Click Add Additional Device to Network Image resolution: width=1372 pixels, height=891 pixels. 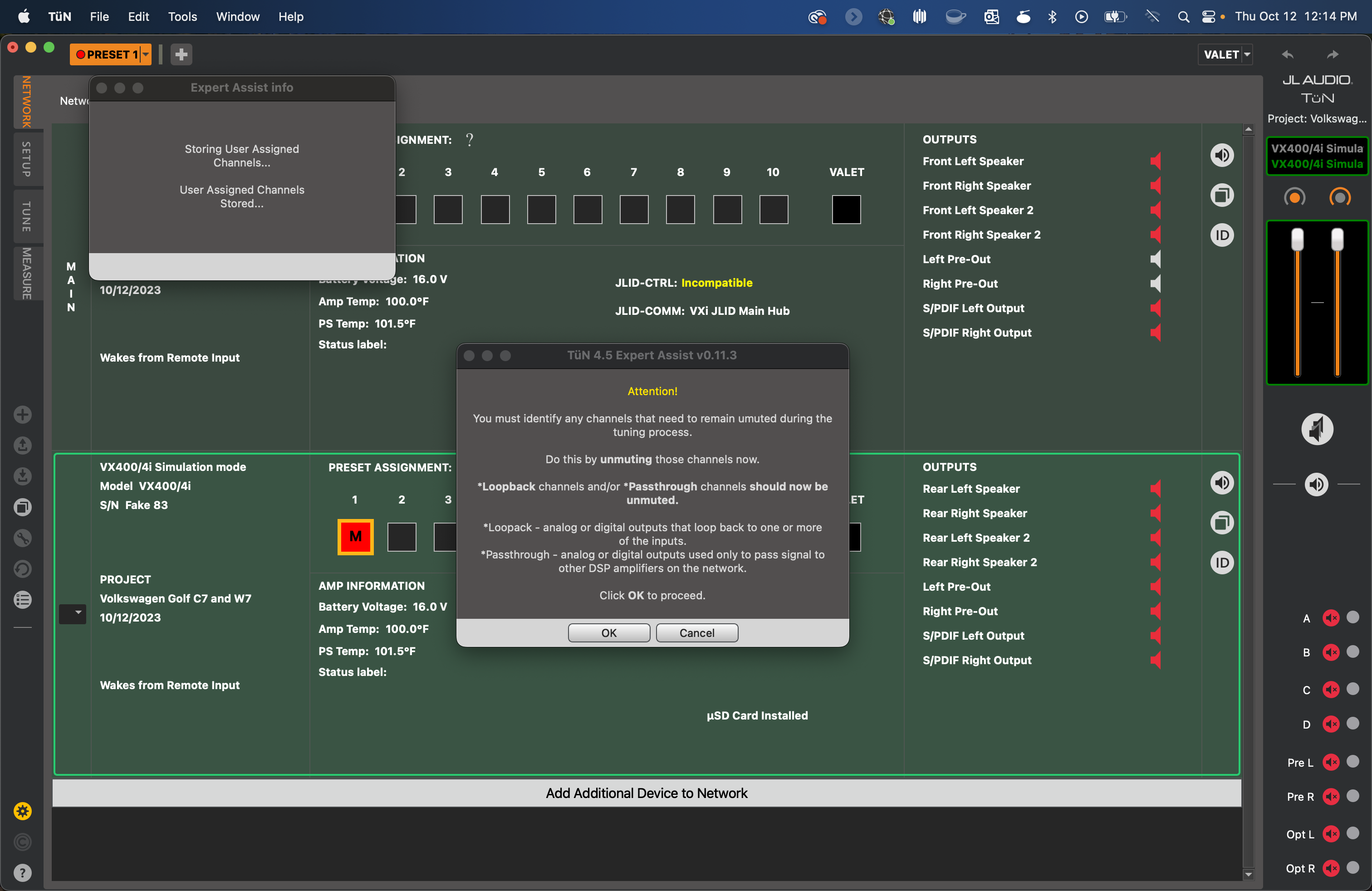point(646,793)
